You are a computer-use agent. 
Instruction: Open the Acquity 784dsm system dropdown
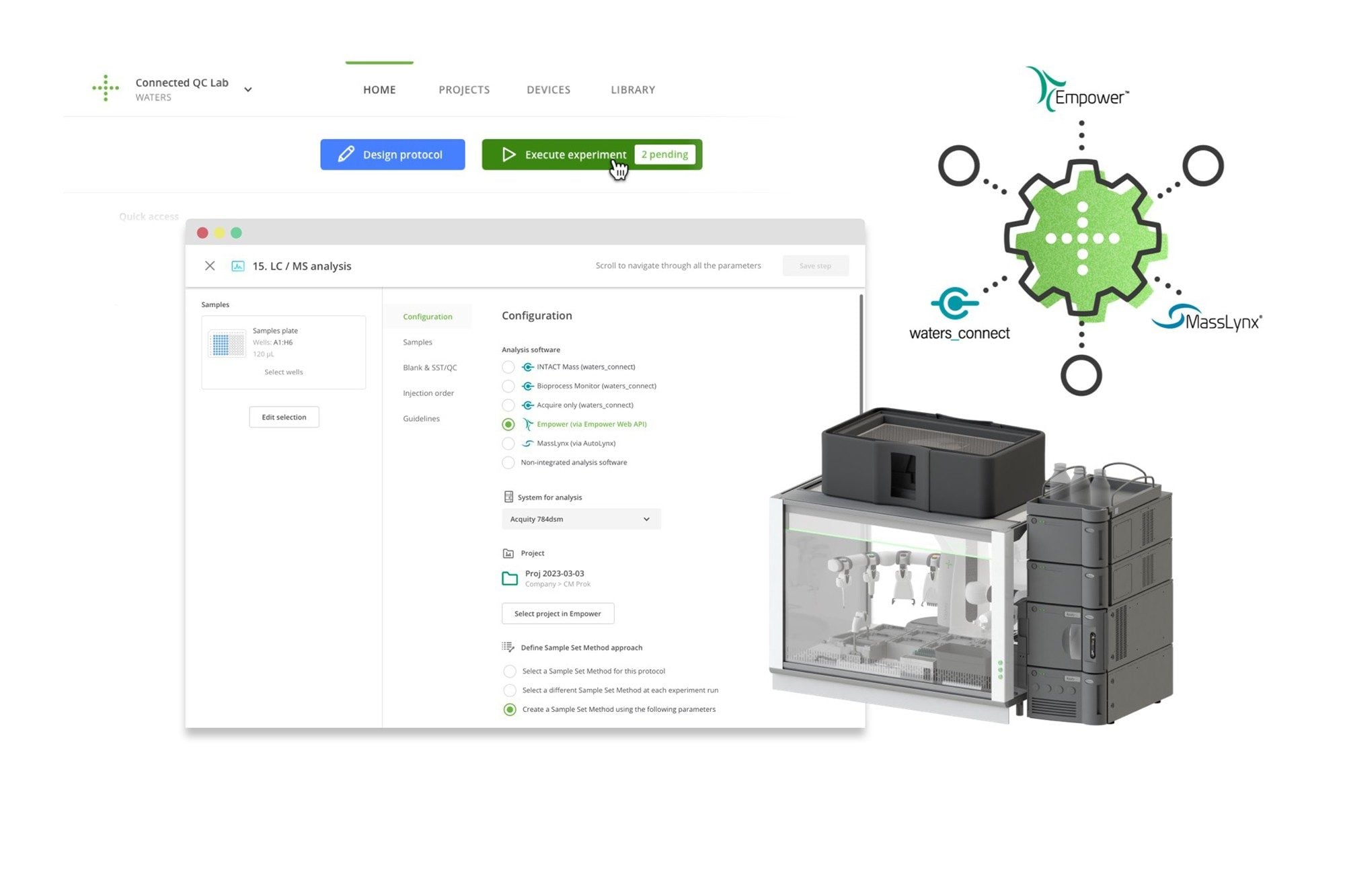coord(581,519)
